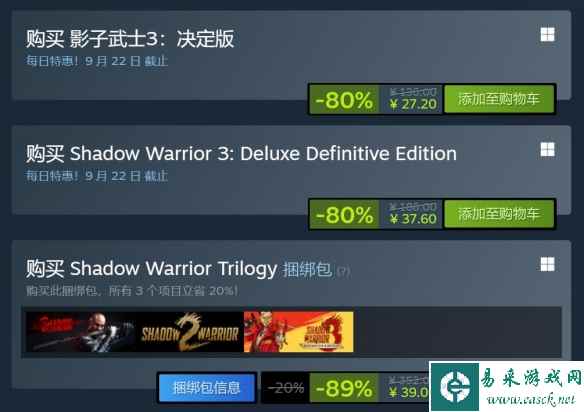
Task: Click Windows icon on Shadow Warrior Trilogy bundle
Action: (548, 264)
